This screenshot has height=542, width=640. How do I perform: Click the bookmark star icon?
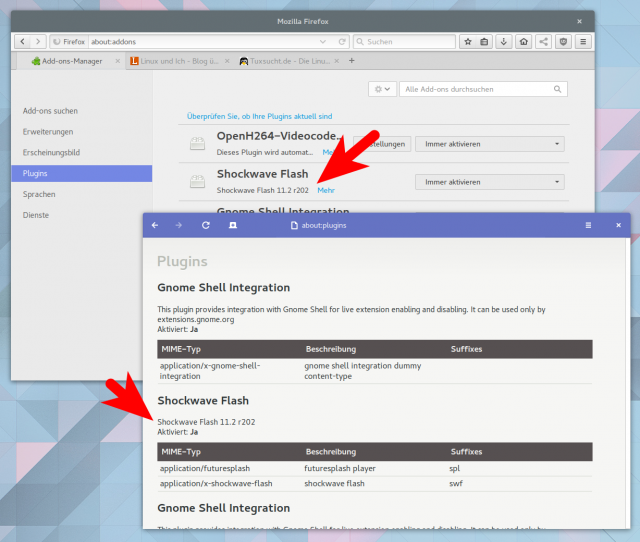(x=468, y=42)
